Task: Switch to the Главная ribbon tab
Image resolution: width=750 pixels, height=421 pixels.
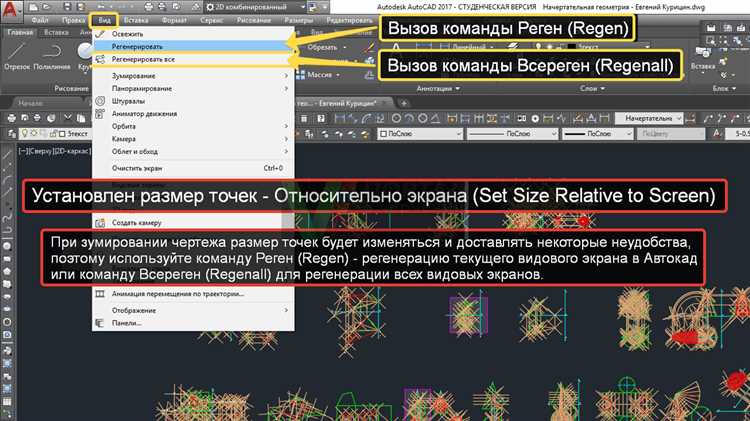Action: [20, 33]
